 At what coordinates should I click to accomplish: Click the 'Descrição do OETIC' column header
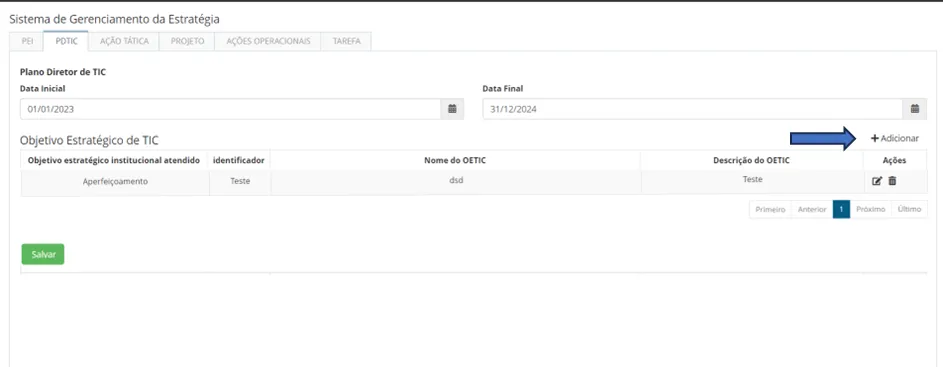tap(751, 160)
